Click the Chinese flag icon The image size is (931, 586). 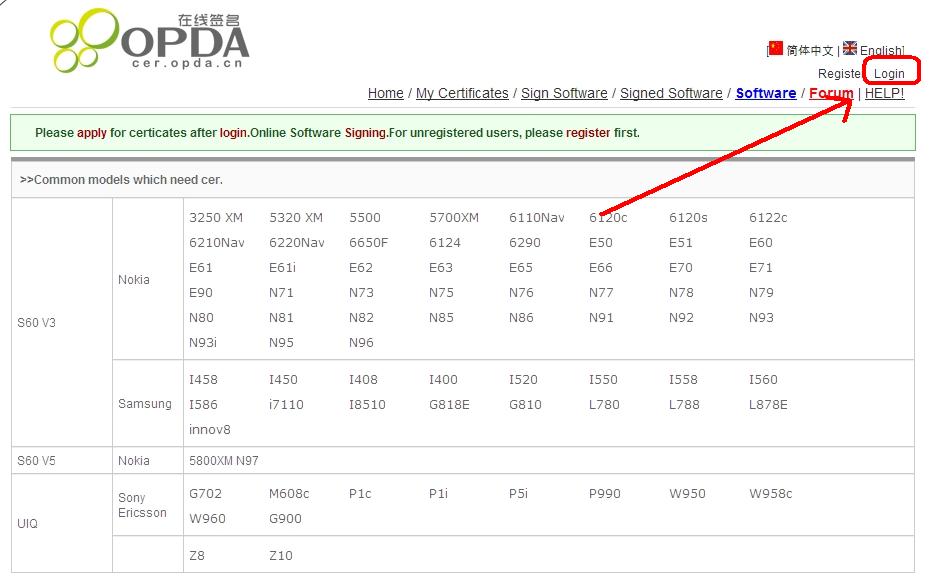774,47
